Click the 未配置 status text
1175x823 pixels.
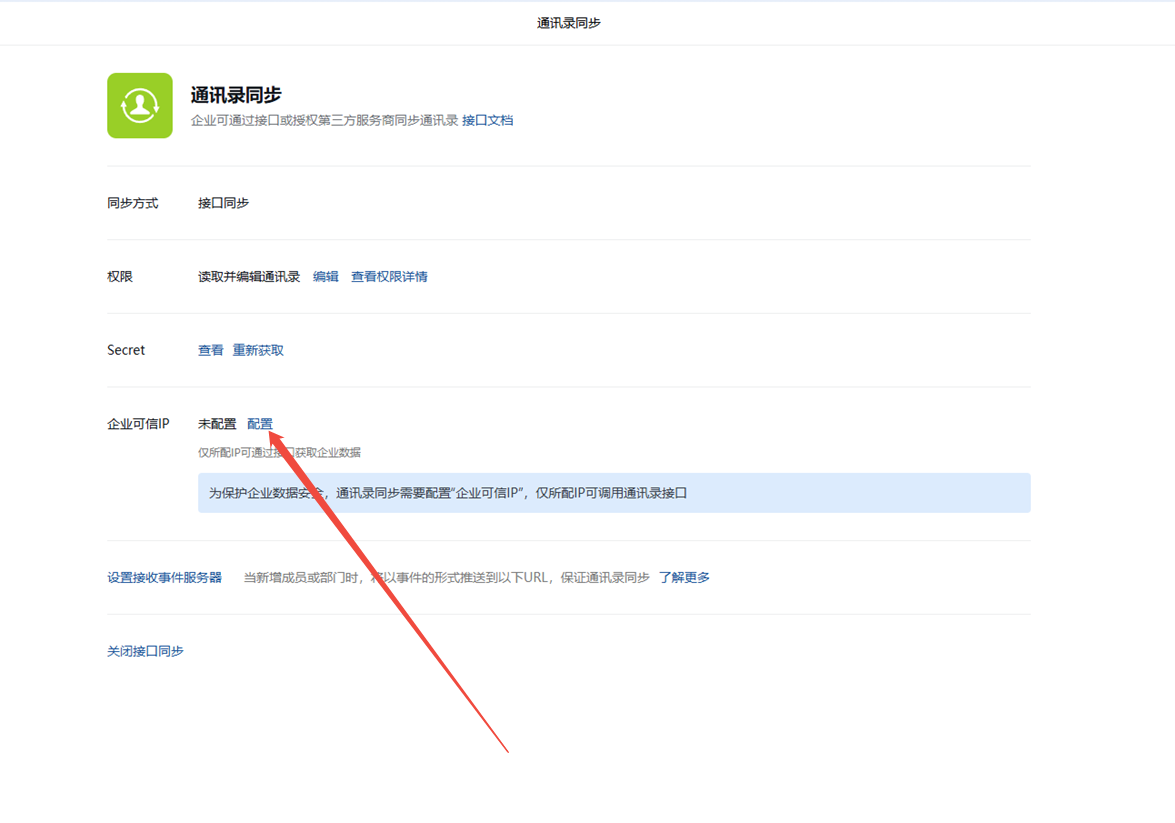tap(217, 424)
